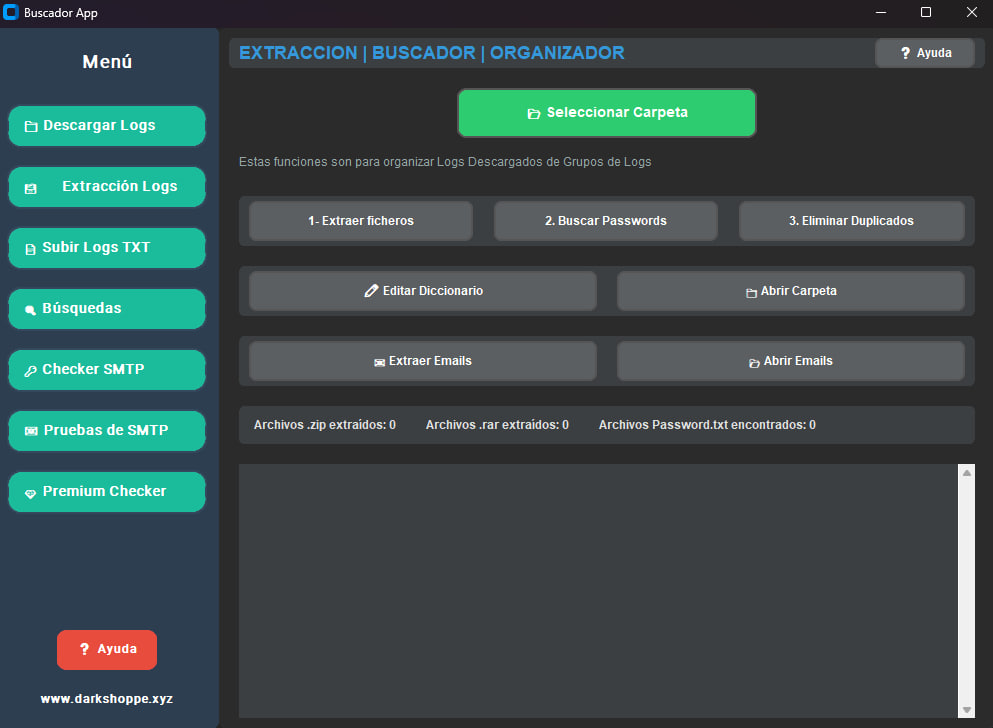
Task: Open Subir Logs TXT via its file icon
Action: 29,247
